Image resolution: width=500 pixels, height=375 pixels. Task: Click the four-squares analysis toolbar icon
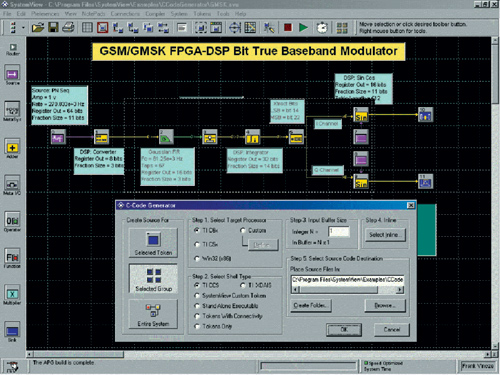[342, 28]
